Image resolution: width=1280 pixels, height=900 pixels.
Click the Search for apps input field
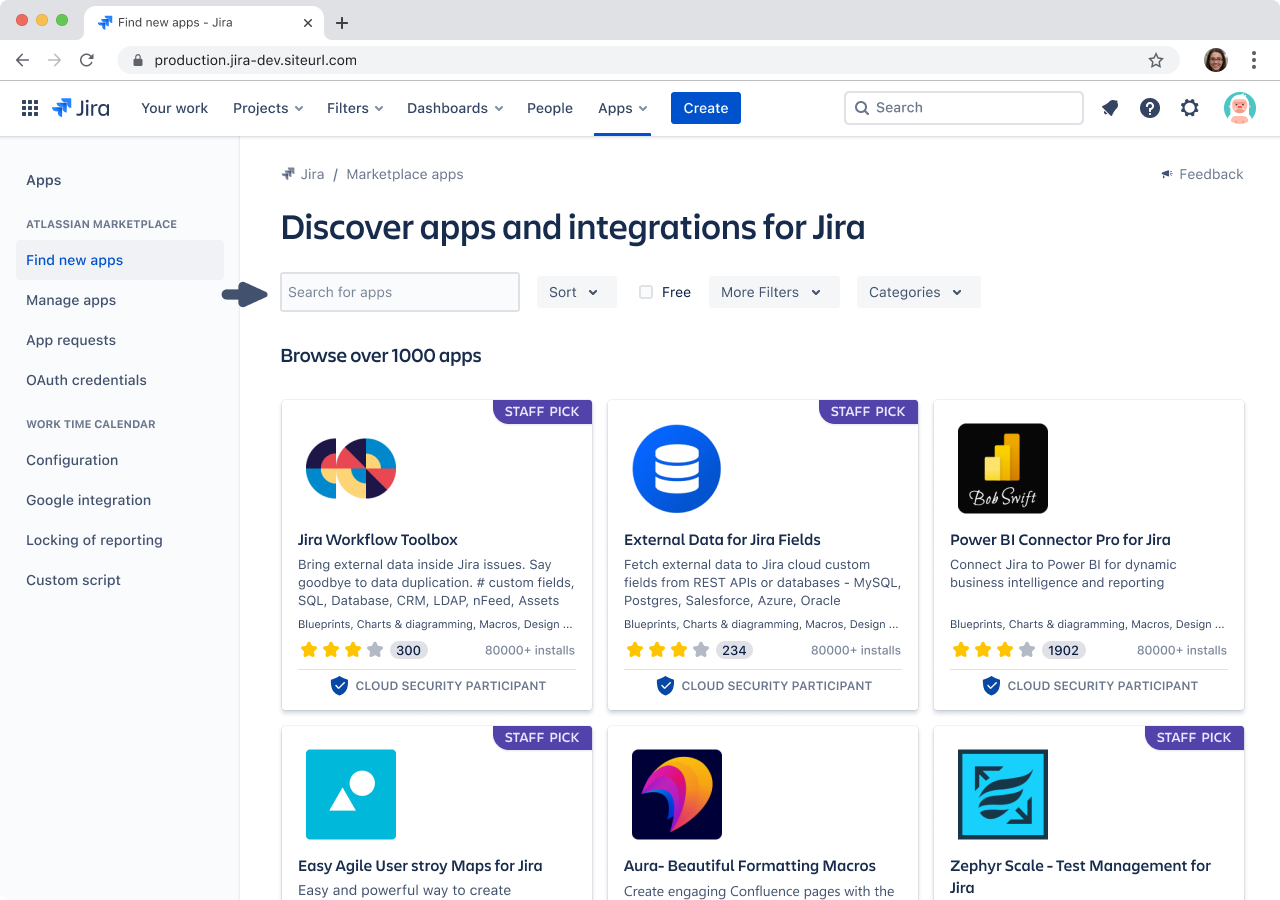[x=399, y=292]
